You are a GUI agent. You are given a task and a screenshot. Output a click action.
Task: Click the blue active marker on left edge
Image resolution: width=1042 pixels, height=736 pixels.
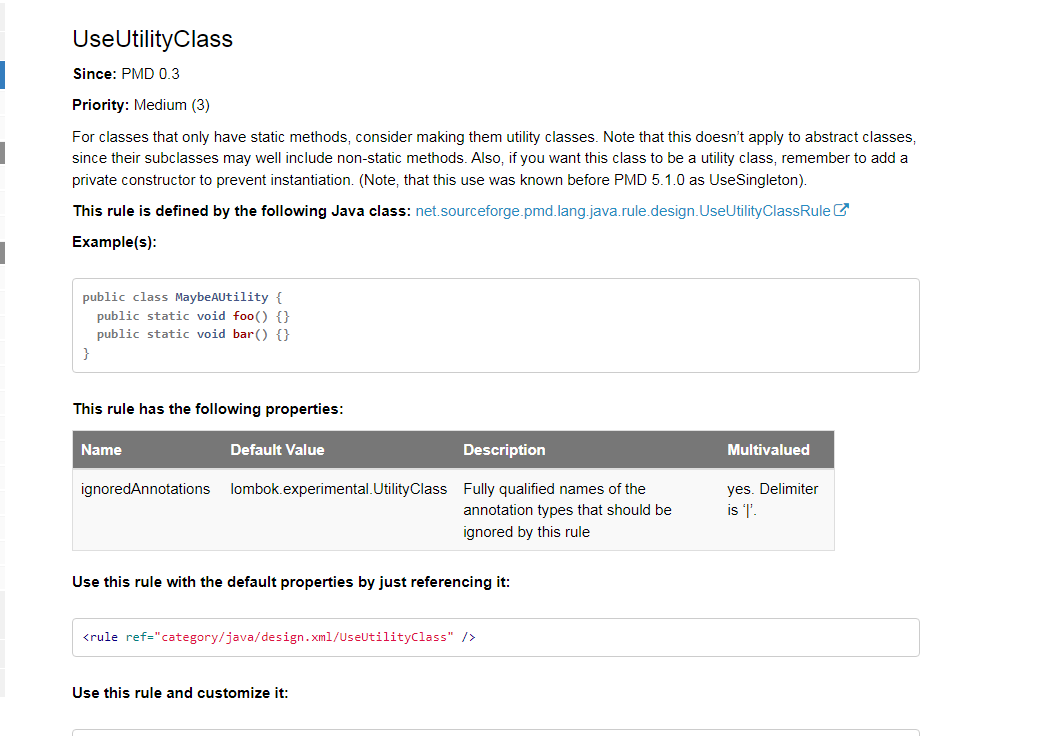pos(2,75)
